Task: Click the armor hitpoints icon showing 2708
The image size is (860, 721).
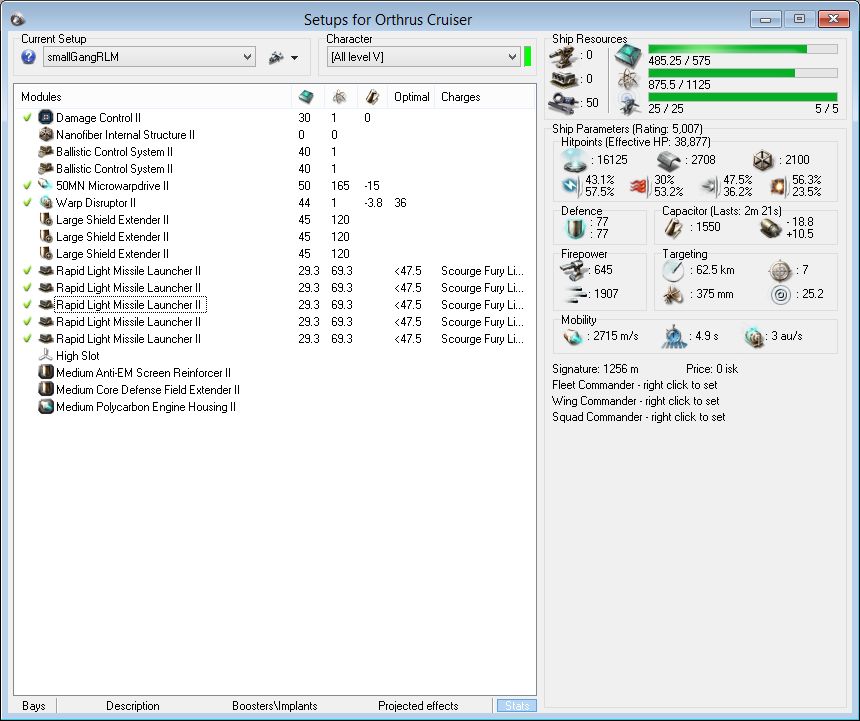Action: [x=669, y=160]
